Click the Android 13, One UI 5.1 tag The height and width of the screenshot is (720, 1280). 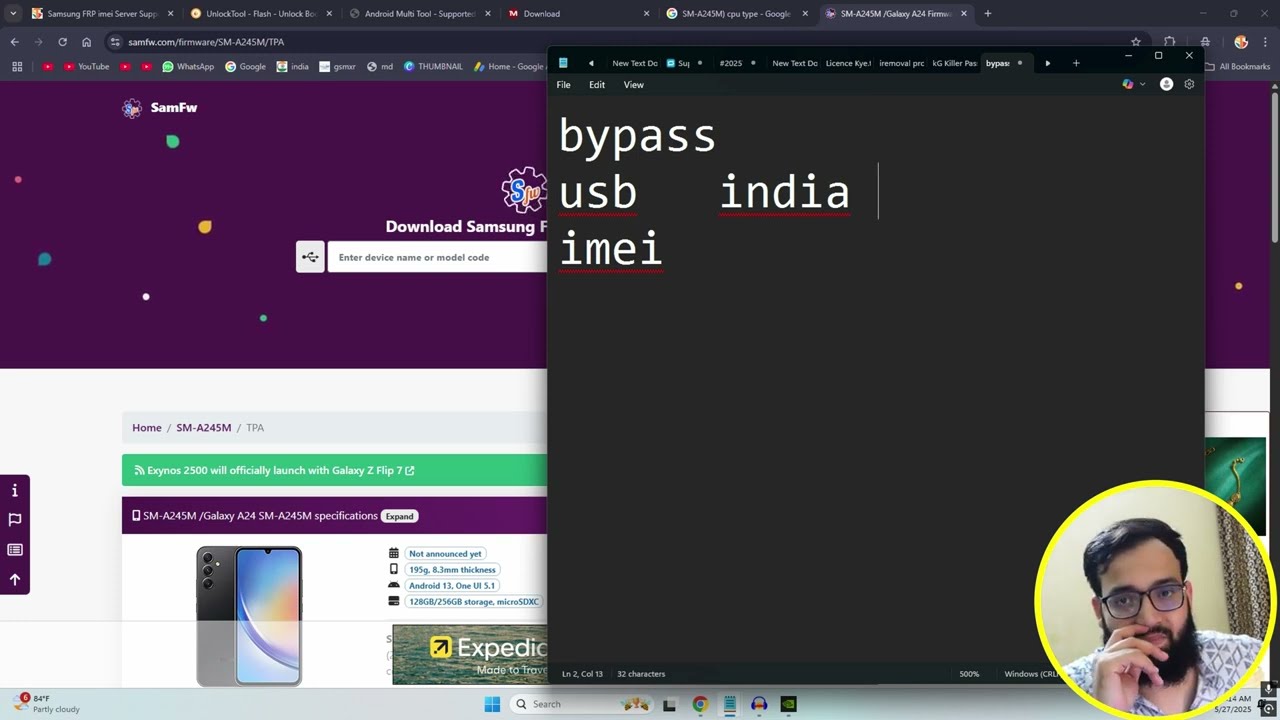tap(452, 586)
